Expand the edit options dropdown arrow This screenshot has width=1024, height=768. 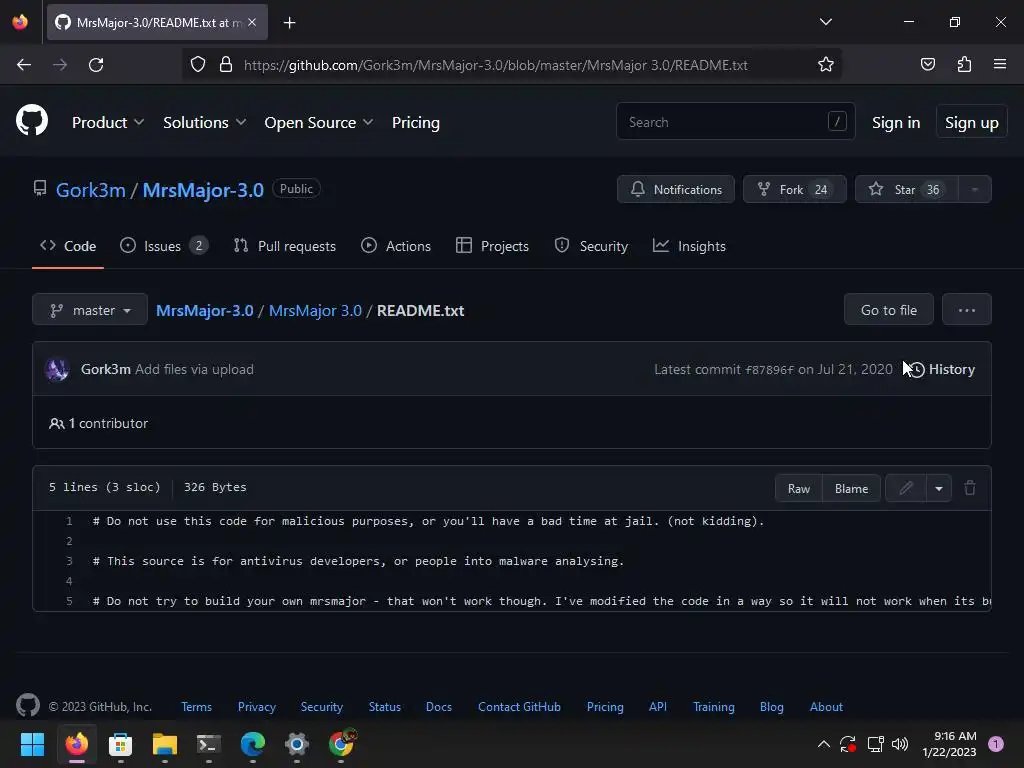click(939, 488)
